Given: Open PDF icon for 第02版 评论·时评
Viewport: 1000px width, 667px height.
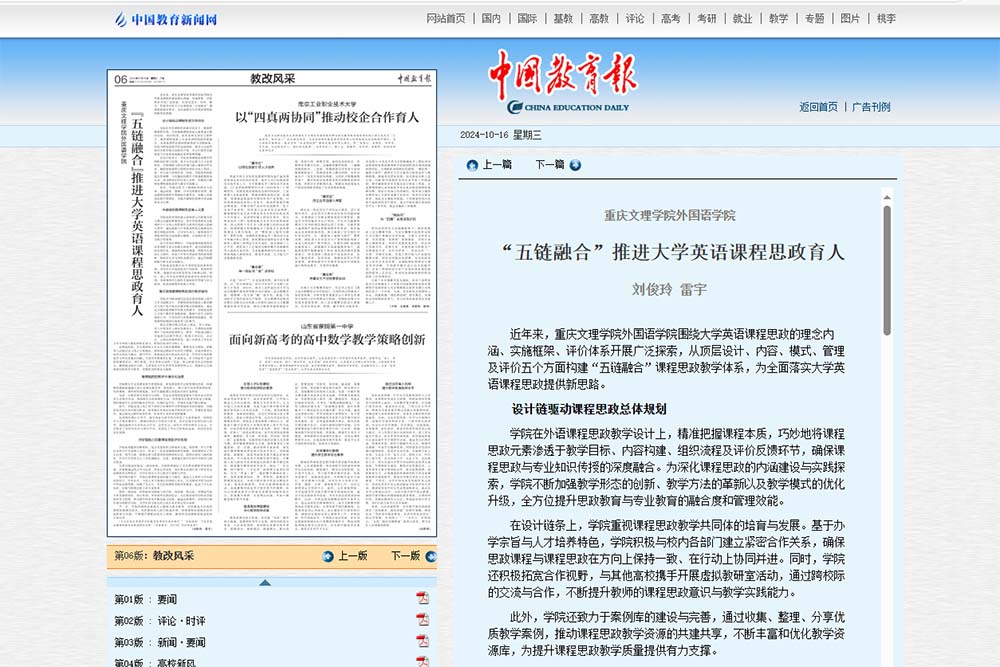Looking at the screenshot, I should [x=422, y=621].
